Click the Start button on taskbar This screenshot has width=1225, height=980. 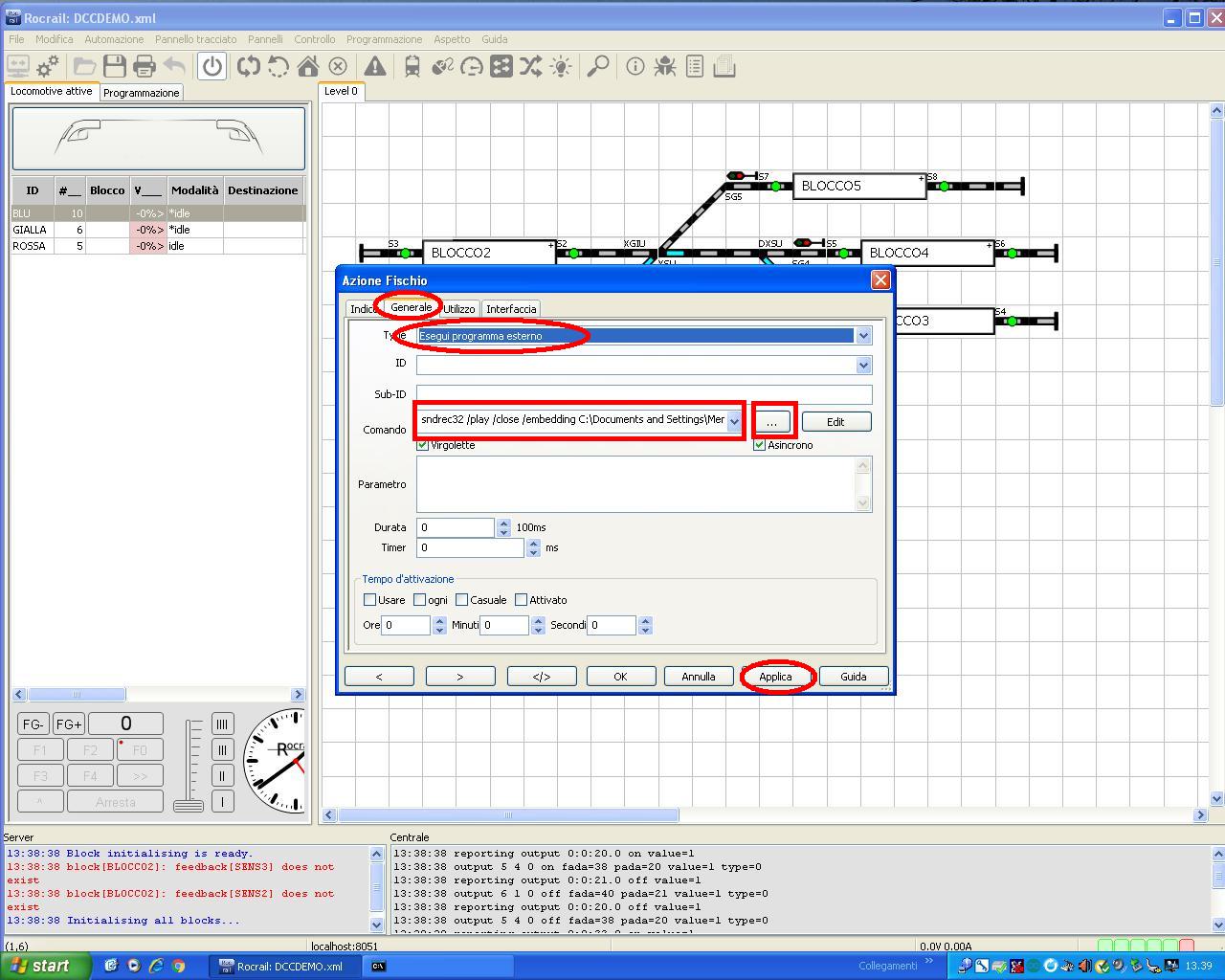click(x=46, y=966)
